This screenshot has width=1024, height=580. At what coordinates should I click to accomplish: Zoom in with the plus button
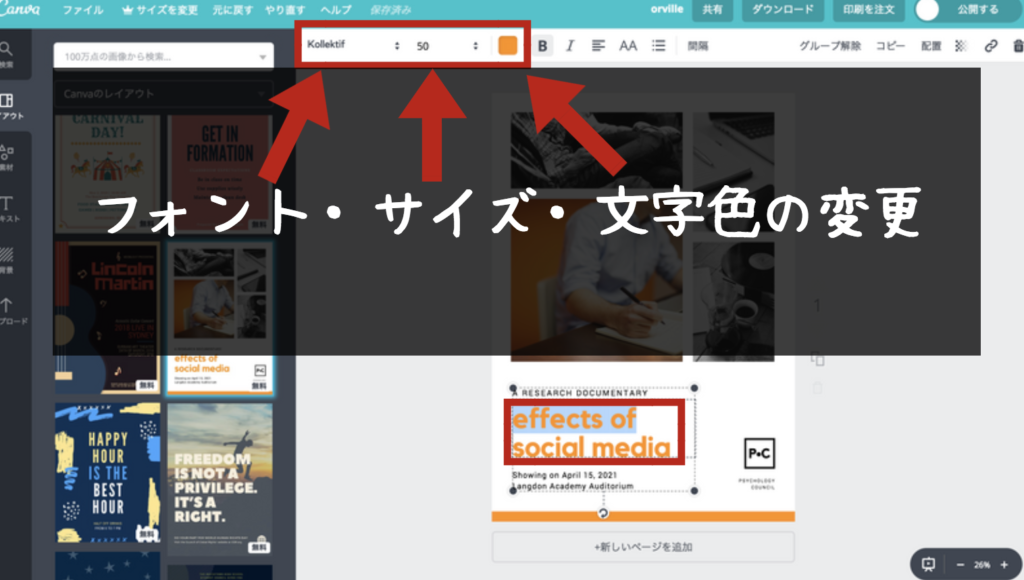click(x=1004, y=565)
